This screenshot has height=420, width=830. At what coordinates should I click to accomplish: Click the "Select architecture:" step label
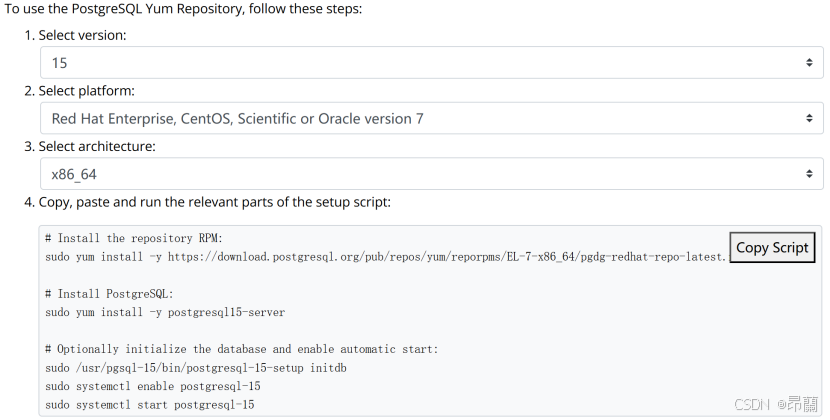pyautogui.click(x=97, y=146)
